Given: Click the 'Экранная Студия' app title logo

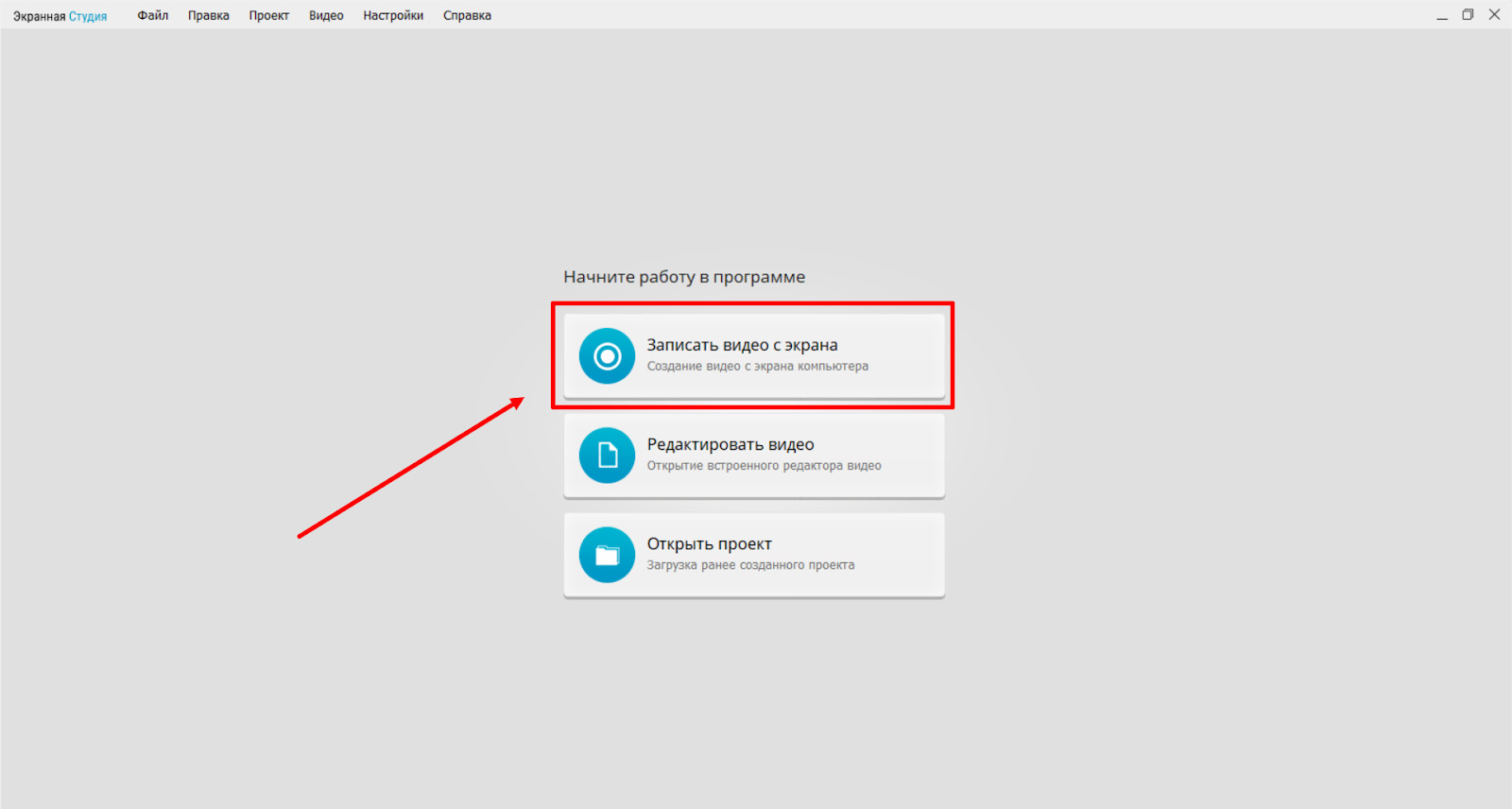Looking at the screenshot, I should (x=60, y=16).
